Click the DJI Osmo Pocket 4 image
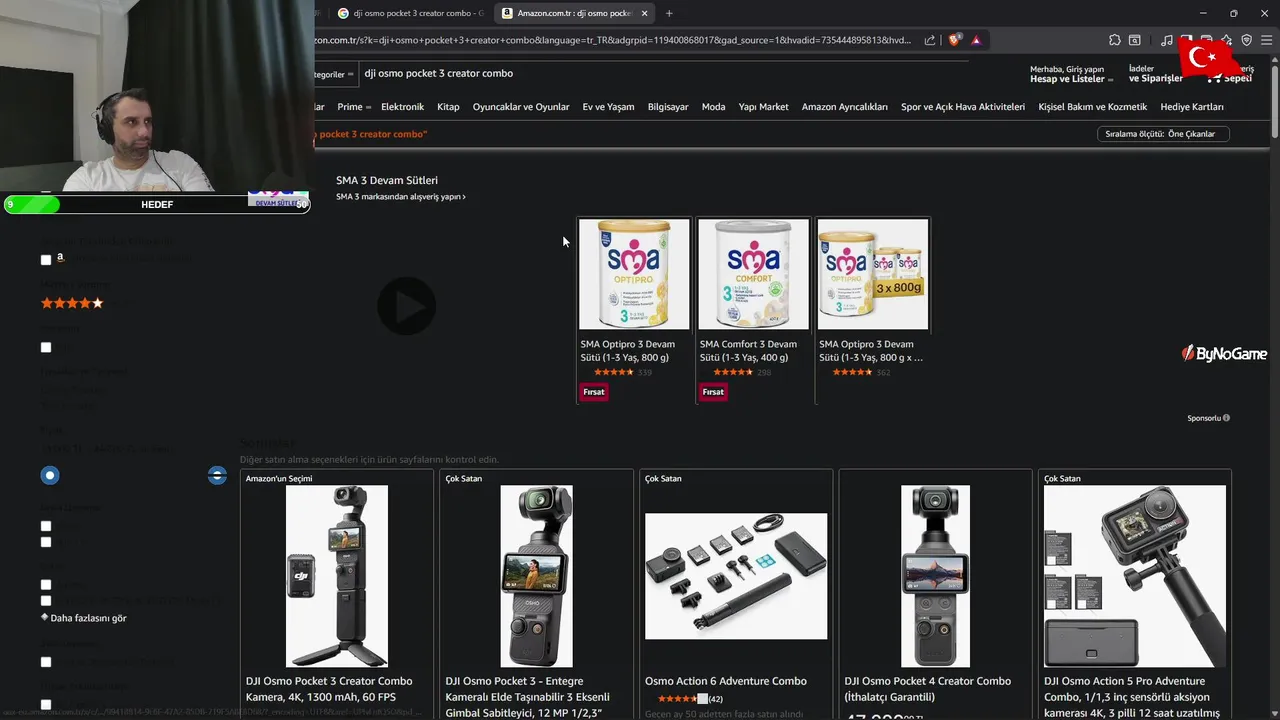The height and width of the screenshot is (720, 1280). [x=935, y=576]
